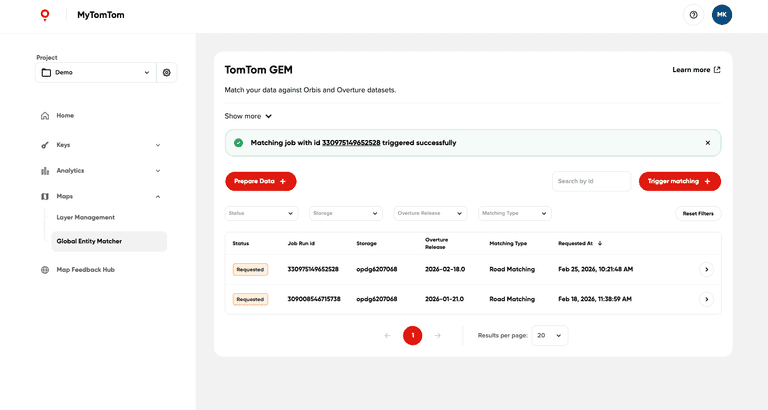Open the Demo project dropdown

(96, 72)
